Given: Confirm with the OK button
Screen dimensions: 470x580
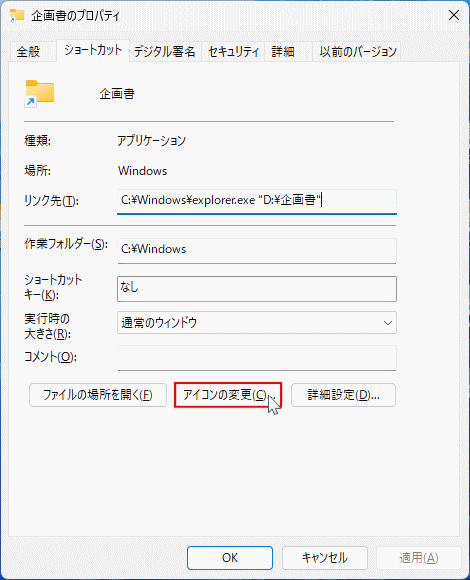Looking at the screenshot, I should pos(230,558).
